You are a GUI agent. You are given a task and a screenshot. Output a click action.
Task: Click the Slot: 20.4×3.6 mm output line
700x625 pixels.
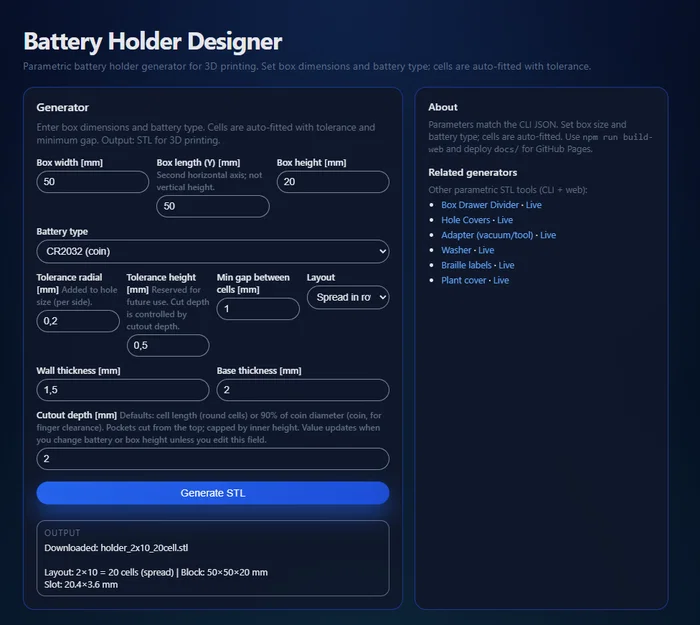[81, 584]
